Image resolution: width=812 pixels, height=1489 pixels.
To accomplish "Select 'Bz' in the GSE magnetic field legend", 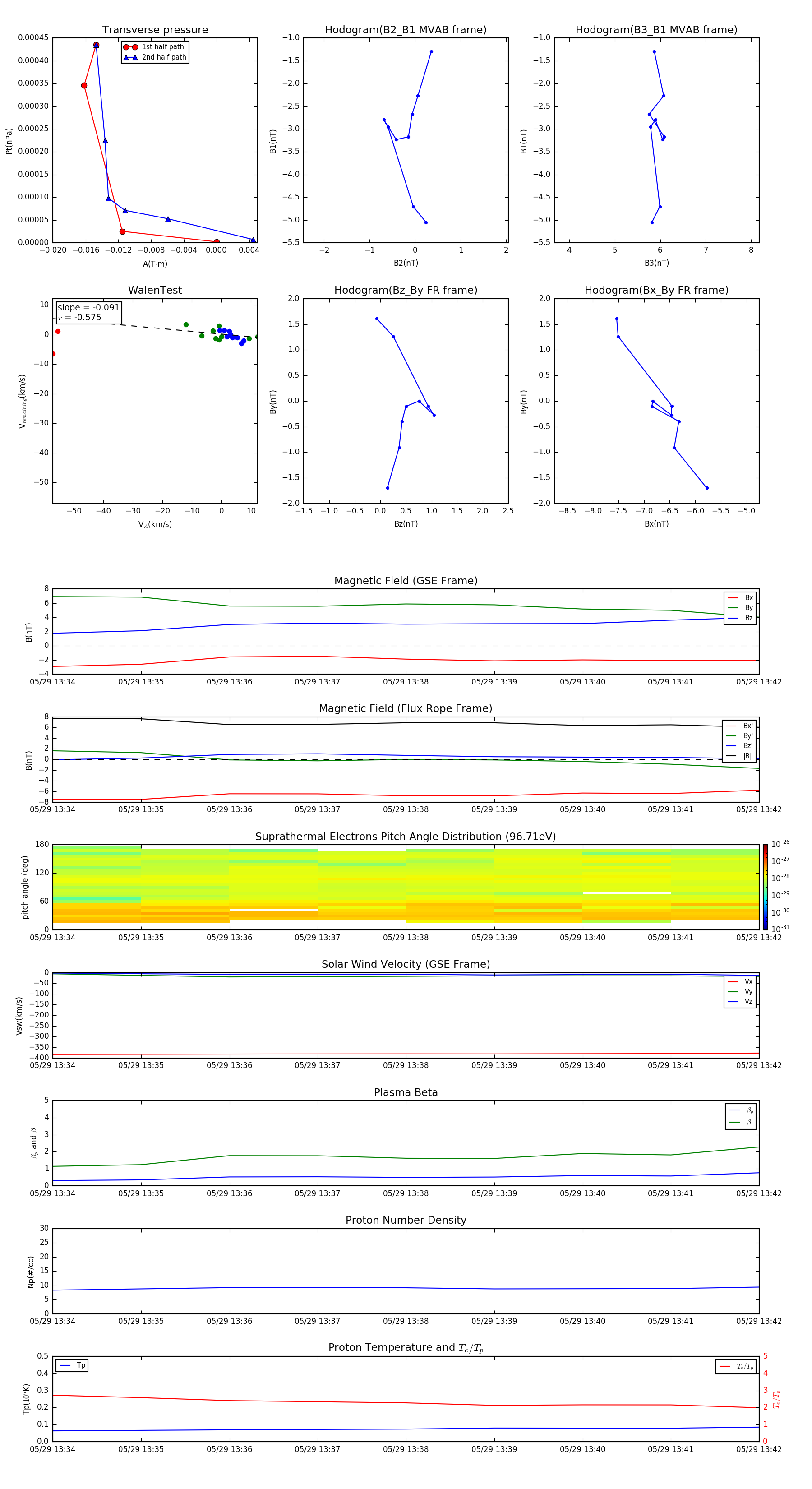I will point(740,618).
